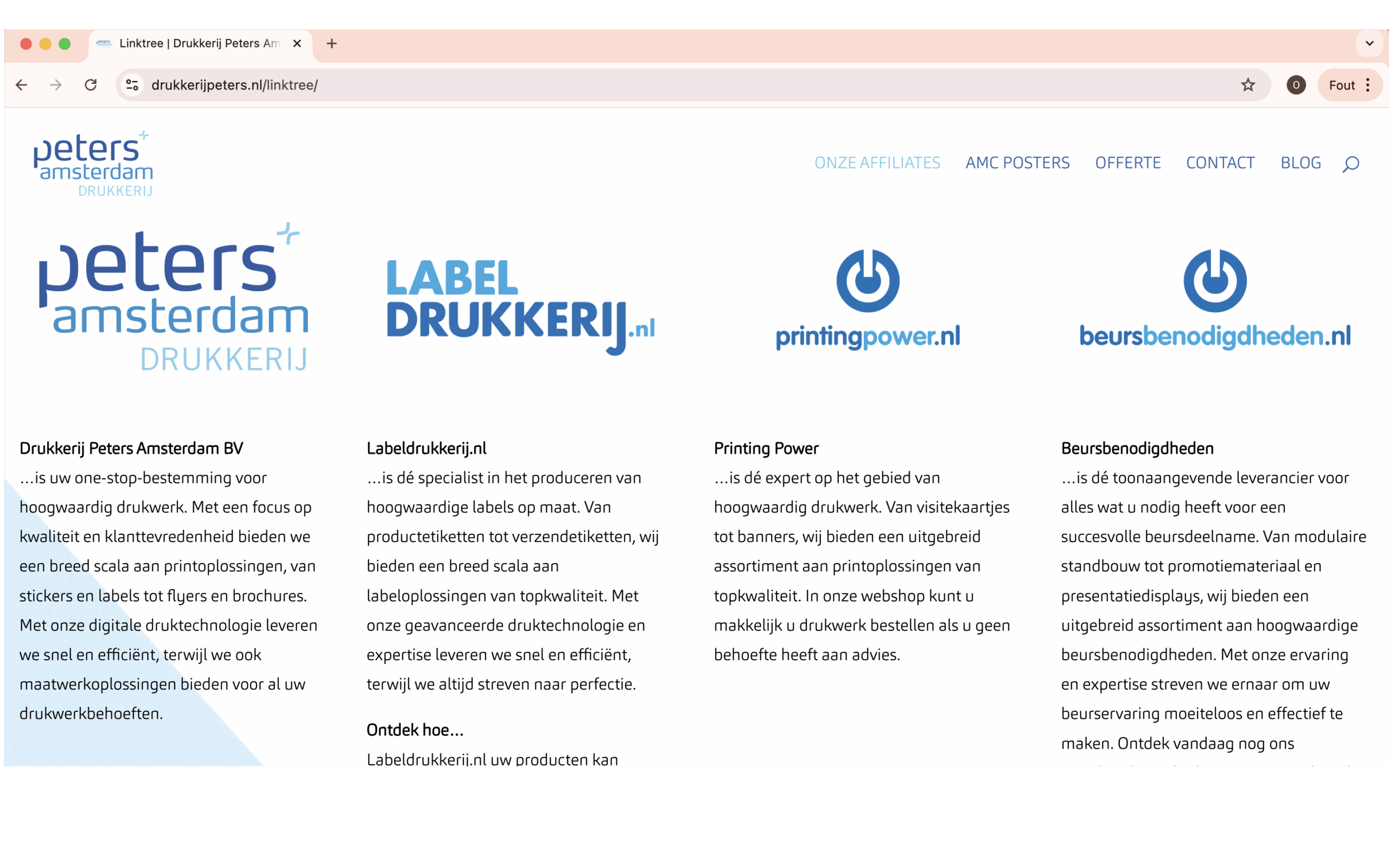The height and width of the screenshot is (868, 1389).
Task: Expand the tab search dropdown arrow
Action: point(1369,43)
